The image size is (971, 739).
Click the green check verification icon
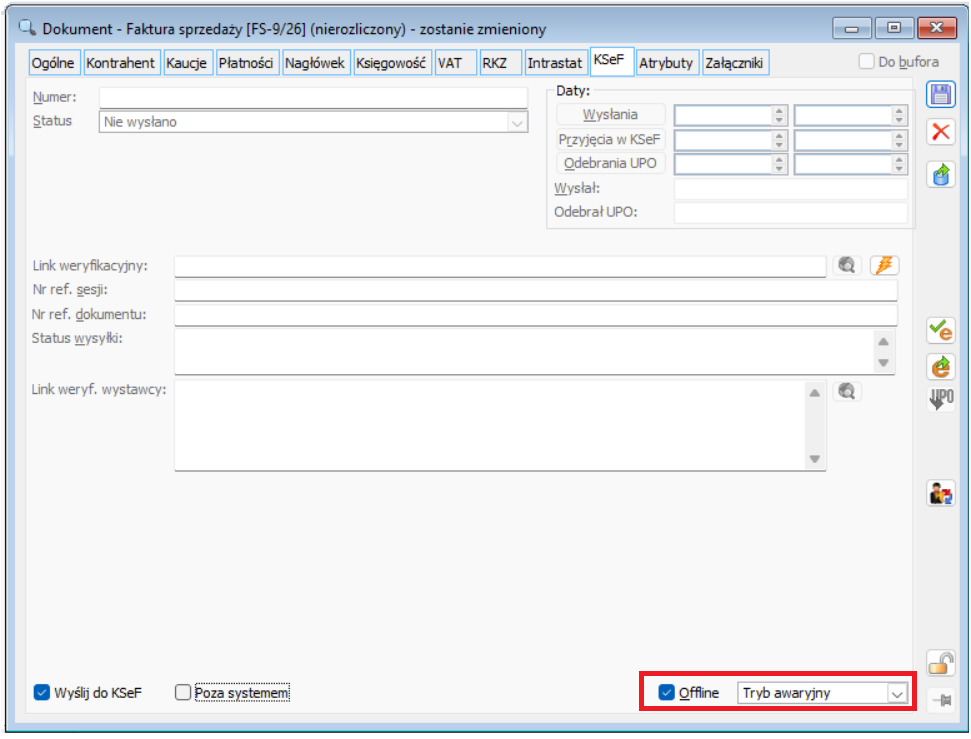(940, 330)
